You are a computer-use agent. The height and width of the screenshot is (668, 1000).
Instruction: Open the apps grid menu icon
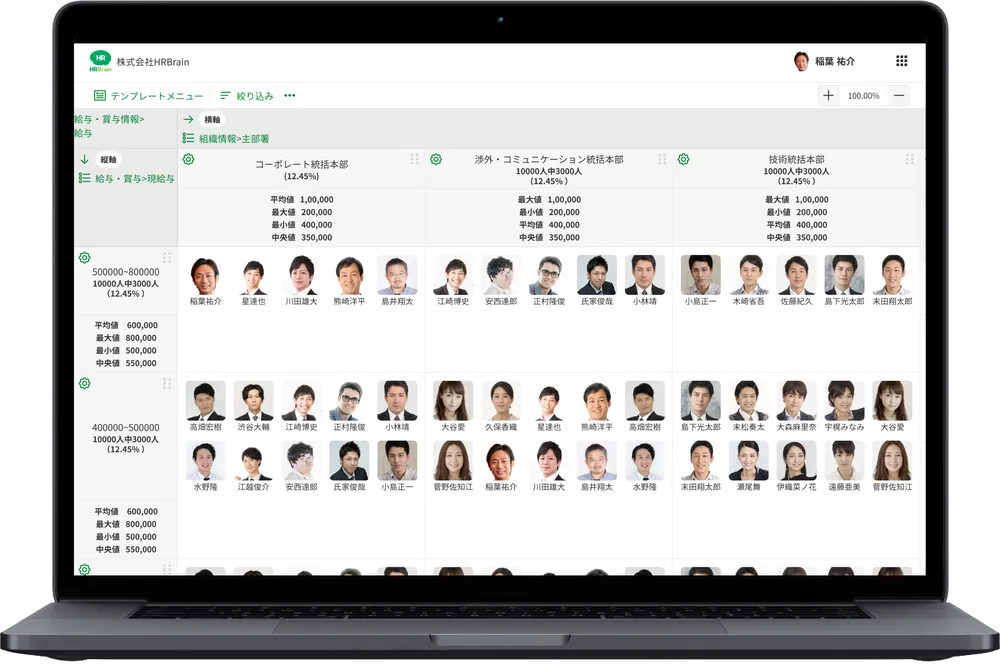pyautogui.click(x=901, y=61)
